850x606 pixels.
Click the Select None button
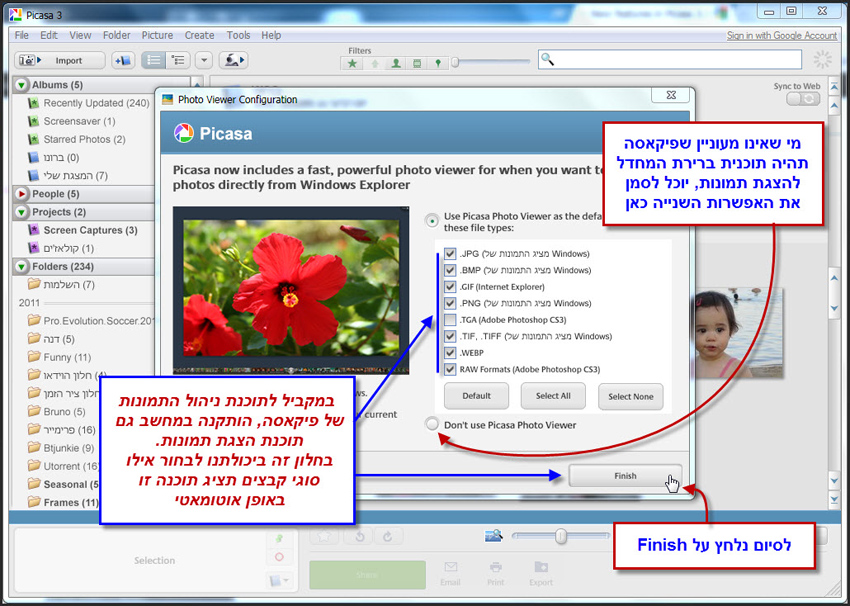pyautogui.click(x=630, y=396)
